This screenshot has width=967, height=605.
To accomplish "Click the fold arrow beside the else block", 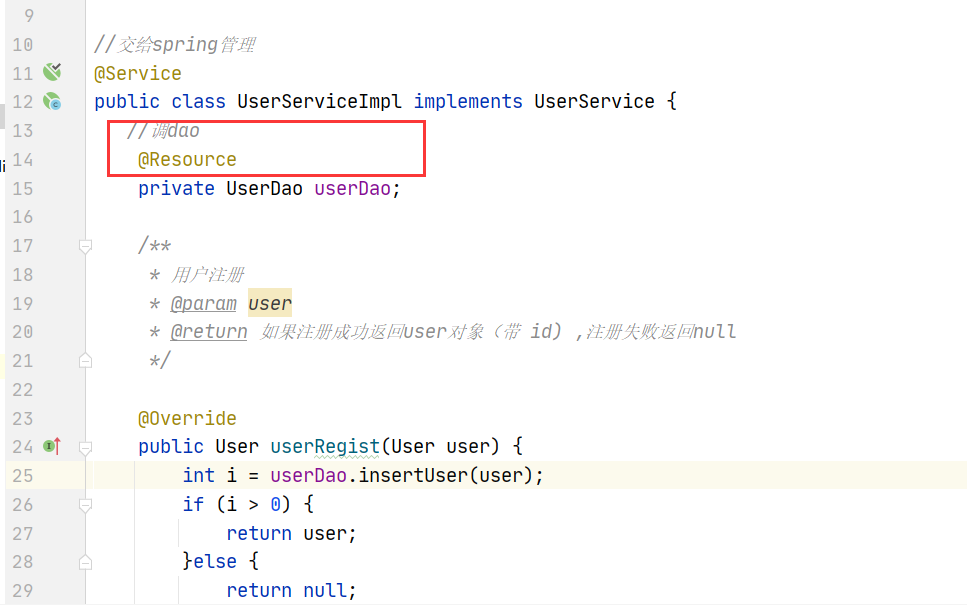I will 85,562.
